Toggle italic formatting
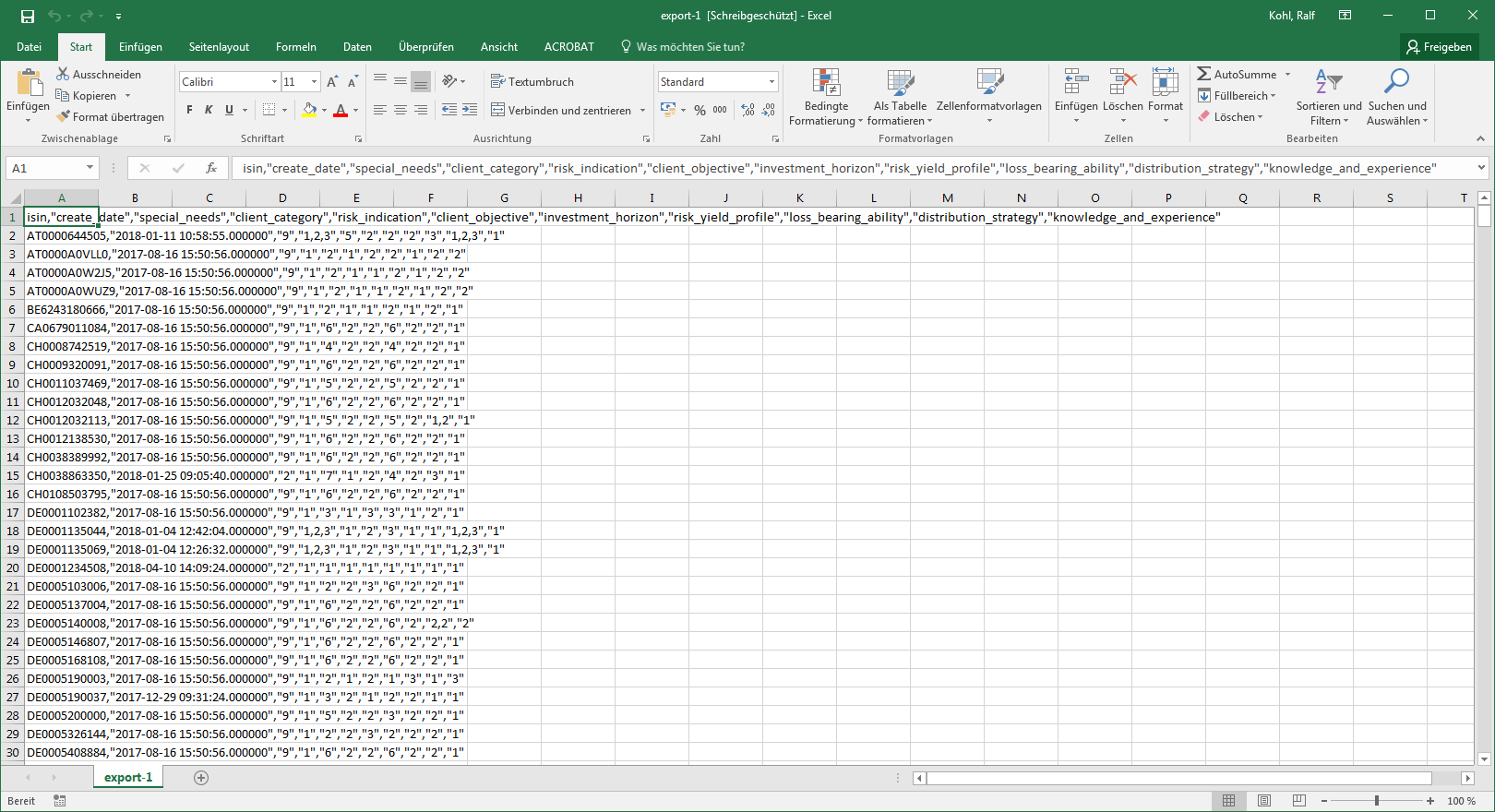 [209, 110]
